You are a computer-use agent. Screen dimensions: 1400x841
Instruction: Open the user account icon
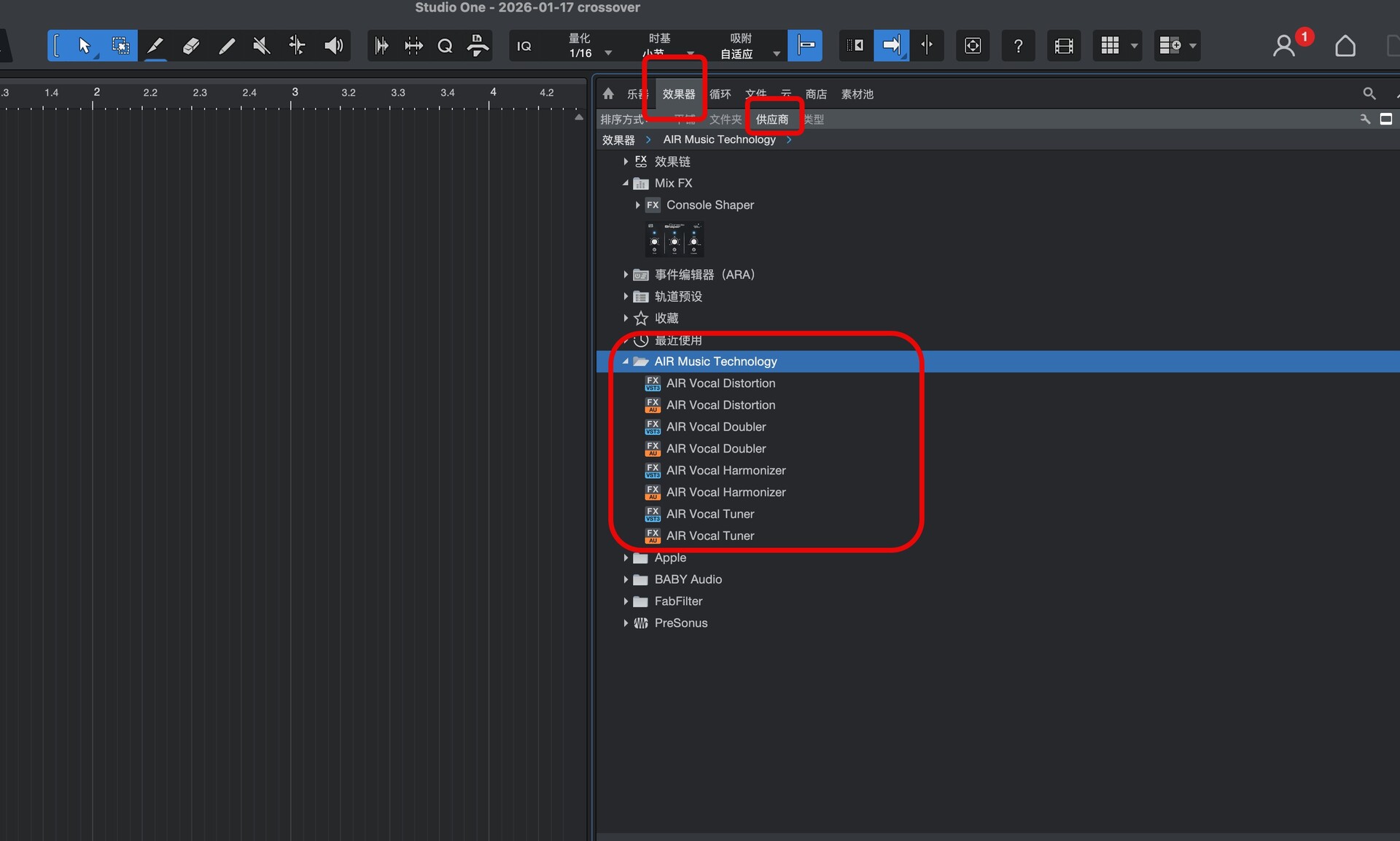pyautogui.click(x=1283, y=47)
